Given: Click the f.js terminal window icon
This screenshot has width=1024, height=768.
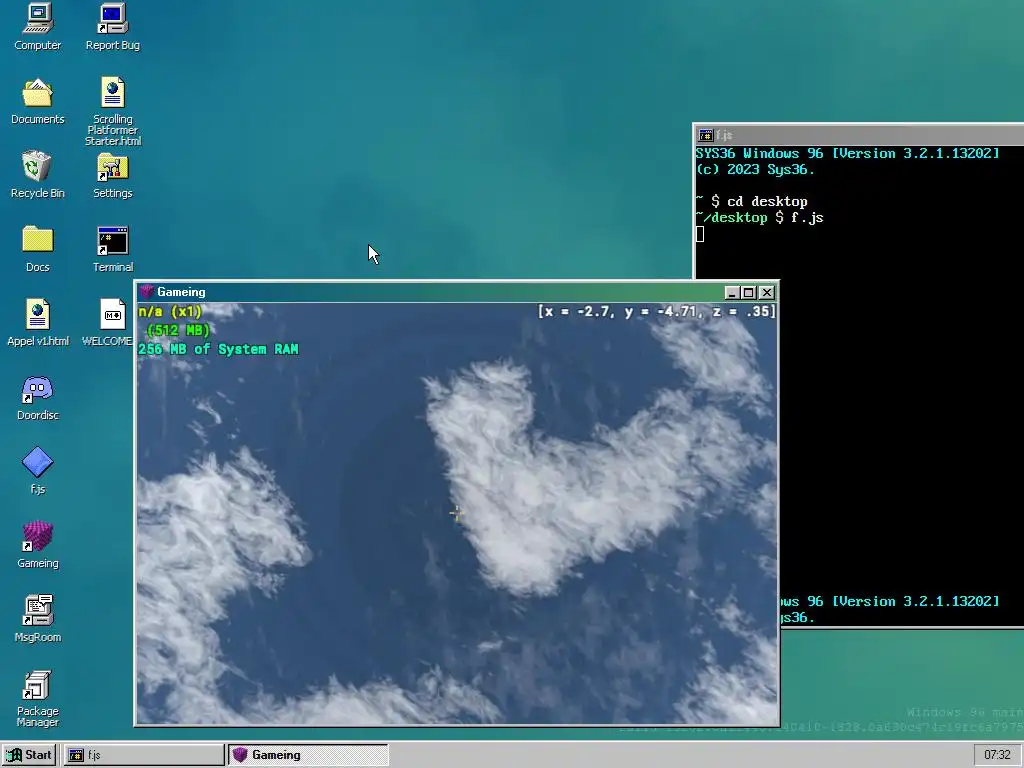Looking at the screenshot, I should click(705, 135).
